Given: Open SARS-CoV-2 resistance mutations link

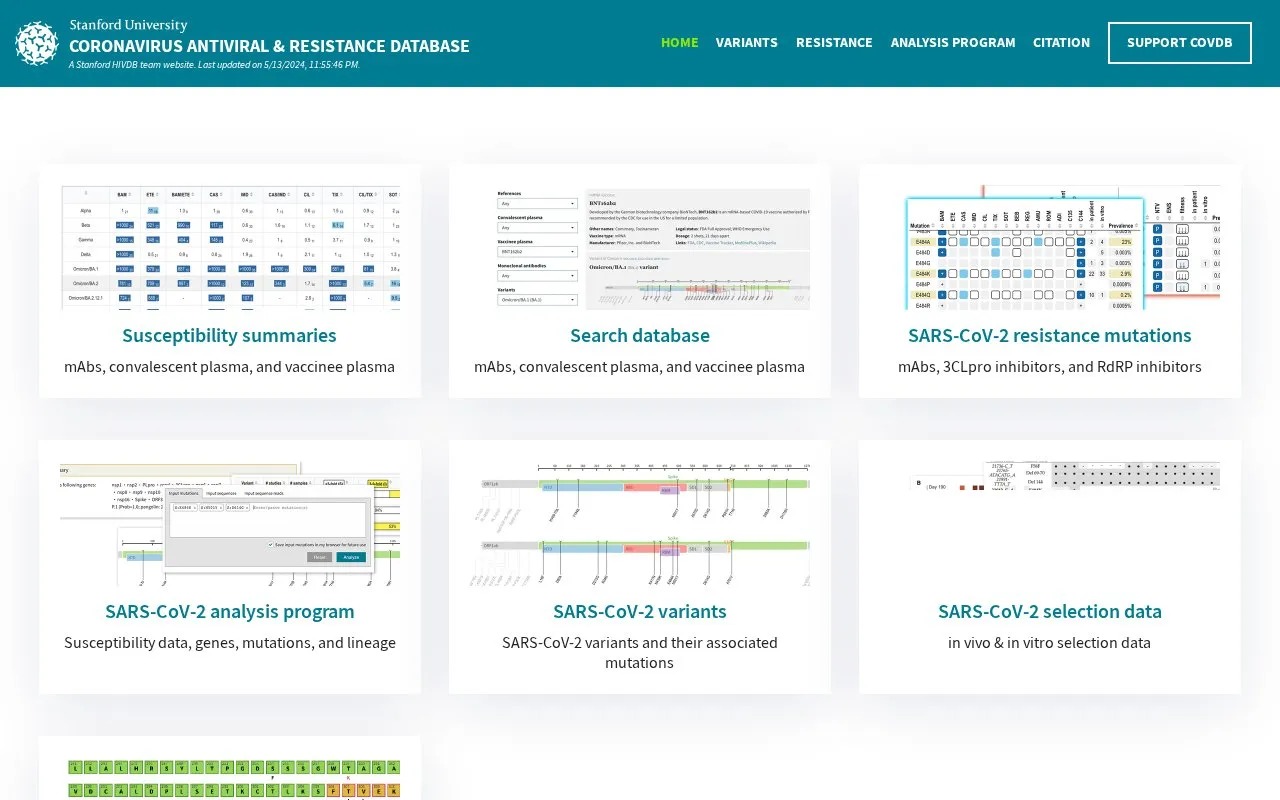Looking at the screenshot, I should coord(1050,335).
